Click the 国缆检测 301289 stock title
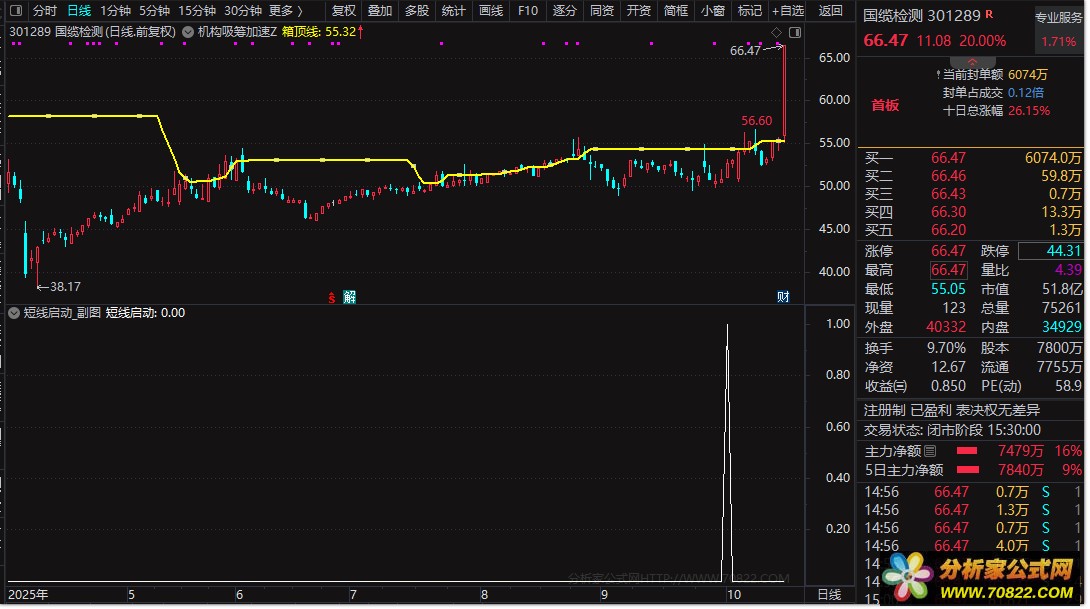1090x609 pixels. tap(922, 15)
